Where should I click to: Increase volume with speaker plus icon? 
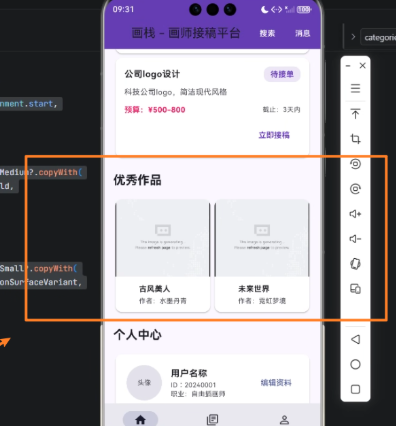(355, 214)
